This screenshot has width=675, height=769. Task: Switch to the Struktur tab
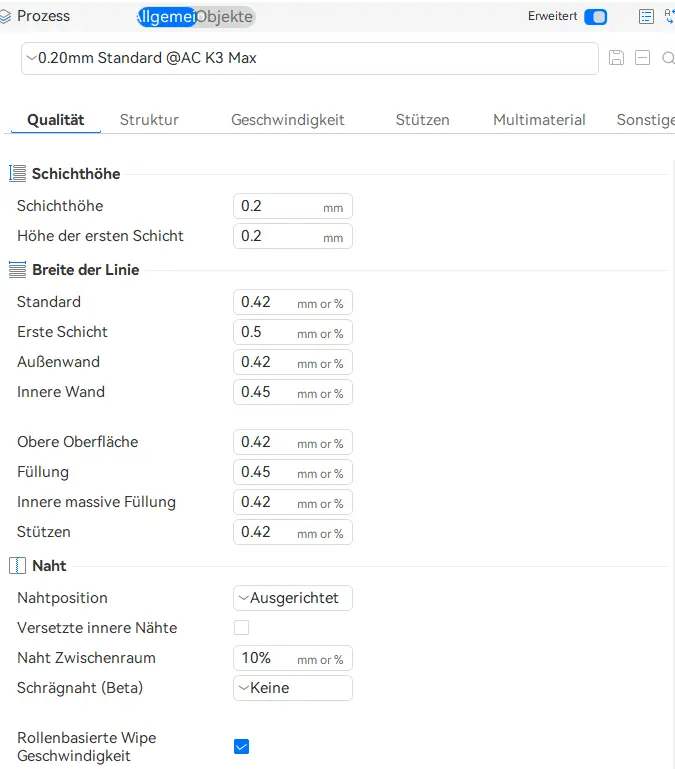149,120
